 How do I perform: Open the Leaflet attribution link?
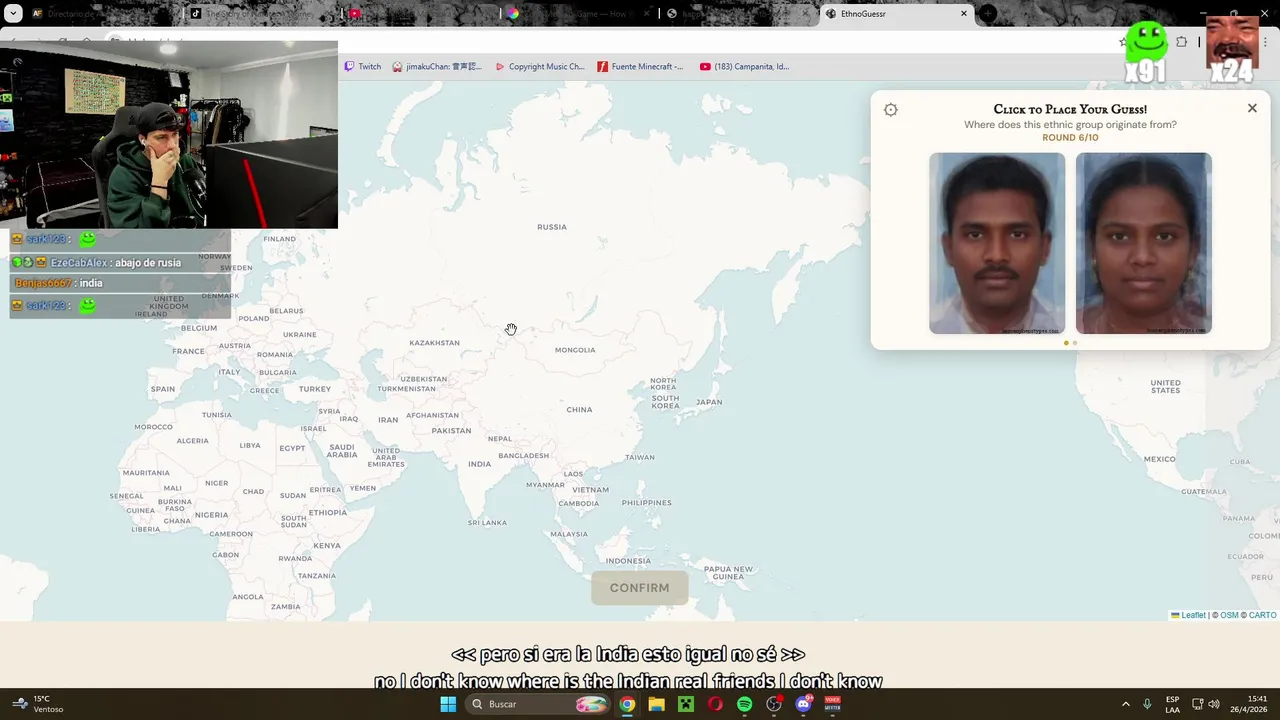pos(1188,615)
